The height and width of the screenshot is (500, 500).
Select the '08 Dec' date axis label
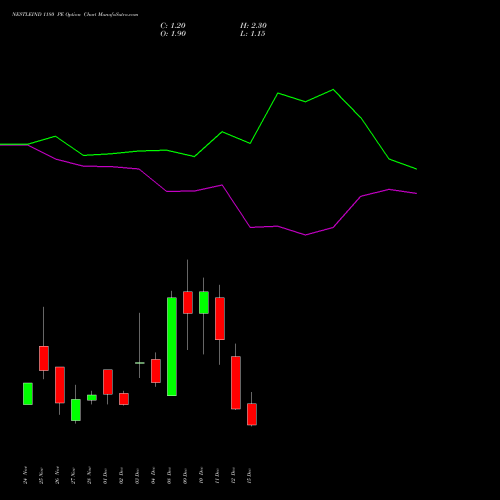click(x=170, y=475)
